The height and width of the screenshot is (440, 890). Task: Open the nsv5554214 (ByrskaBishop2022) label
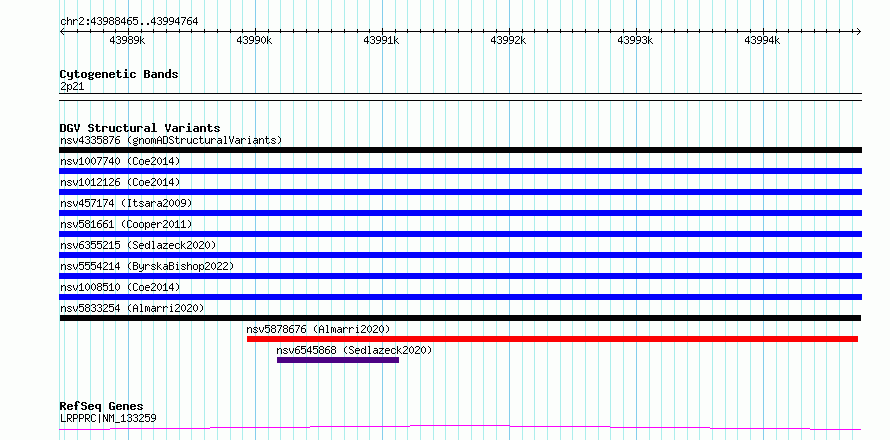click(x=147, y=266)
